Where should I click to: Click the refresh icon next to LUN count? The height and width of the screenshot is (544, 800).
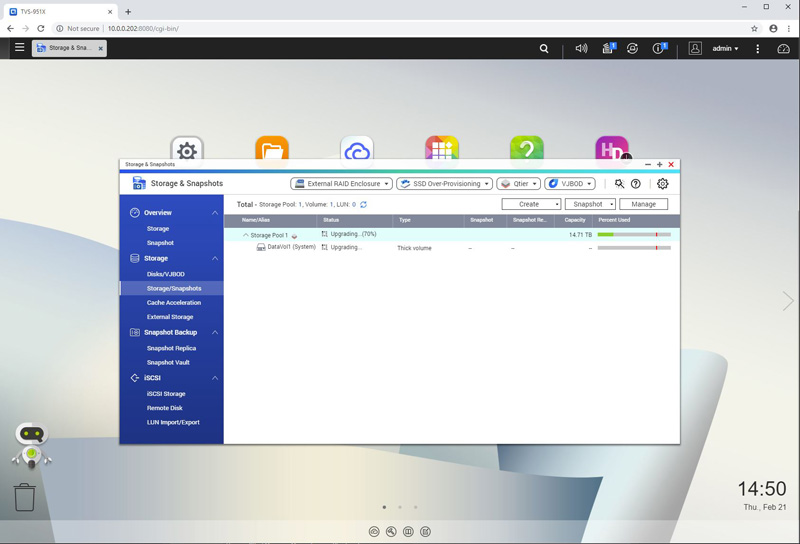[x=363, y=205]
